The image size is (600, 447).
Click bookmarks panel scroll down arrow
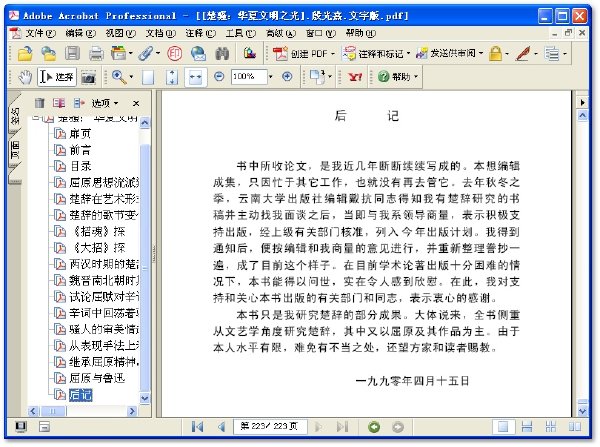click(145, 398)
